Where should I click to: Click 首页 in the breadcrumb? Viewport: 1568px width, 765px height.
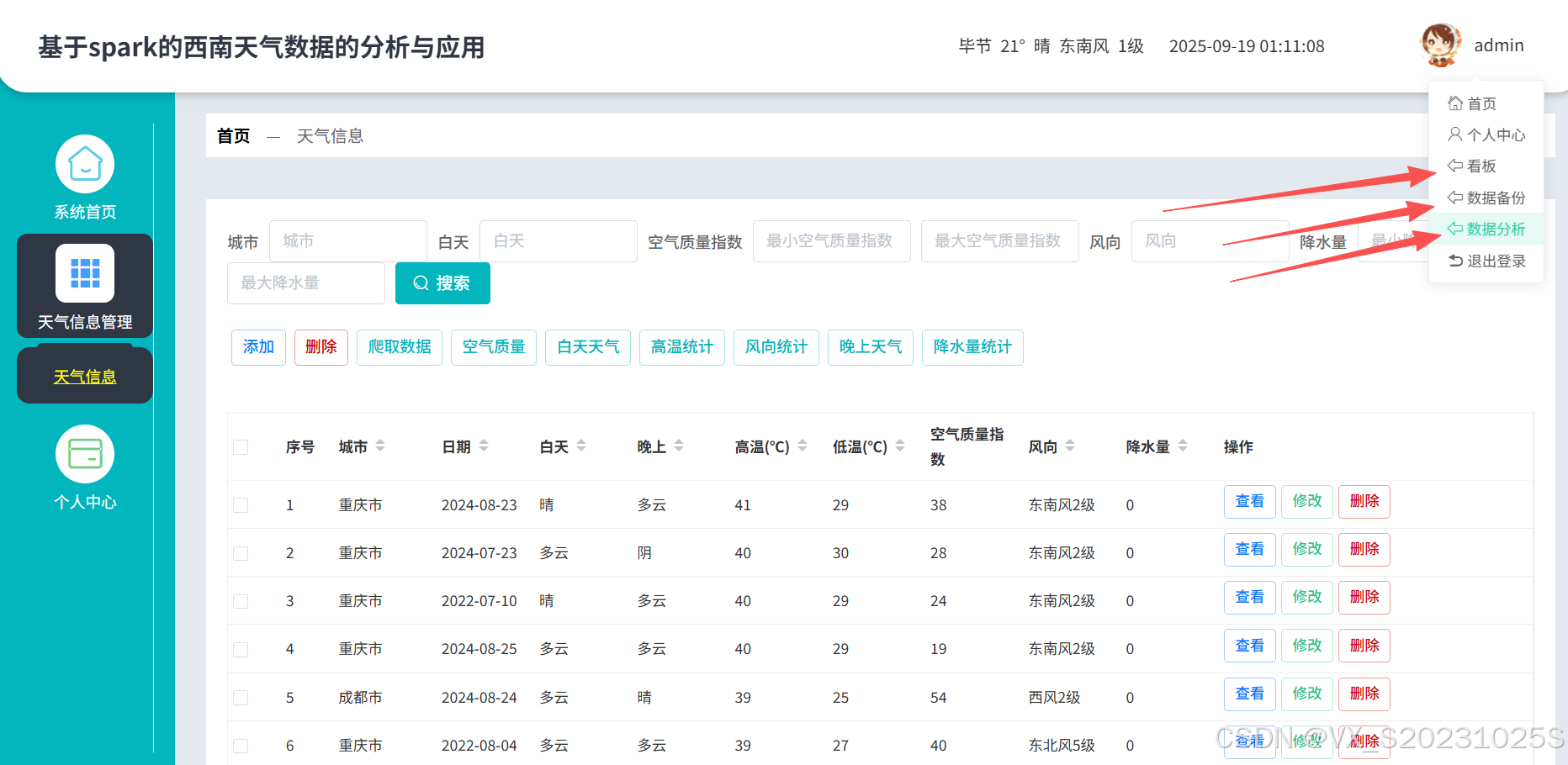coord(233,135)
